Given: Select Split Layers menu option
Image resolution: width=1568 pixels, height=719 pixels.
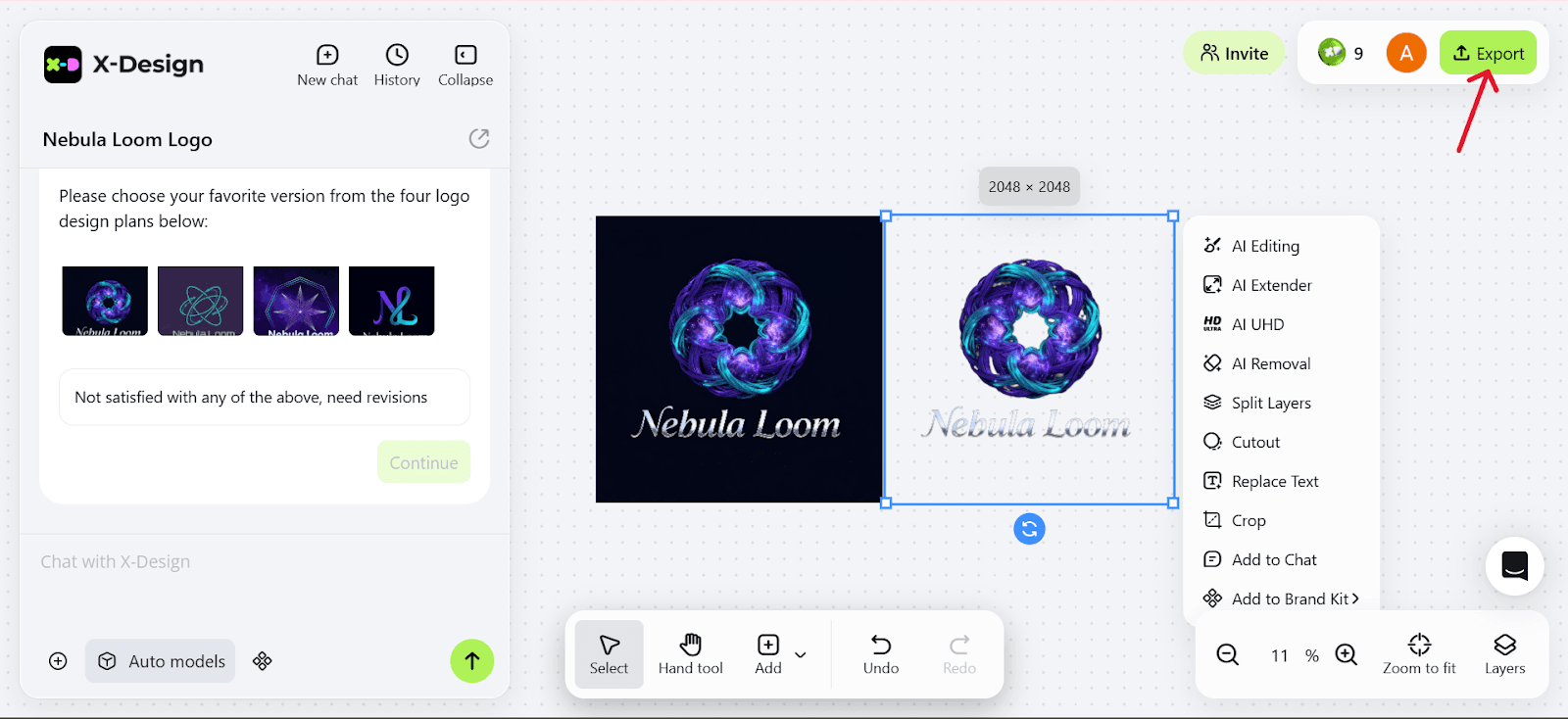Looking at the screenshot, I should point(1256,403).
